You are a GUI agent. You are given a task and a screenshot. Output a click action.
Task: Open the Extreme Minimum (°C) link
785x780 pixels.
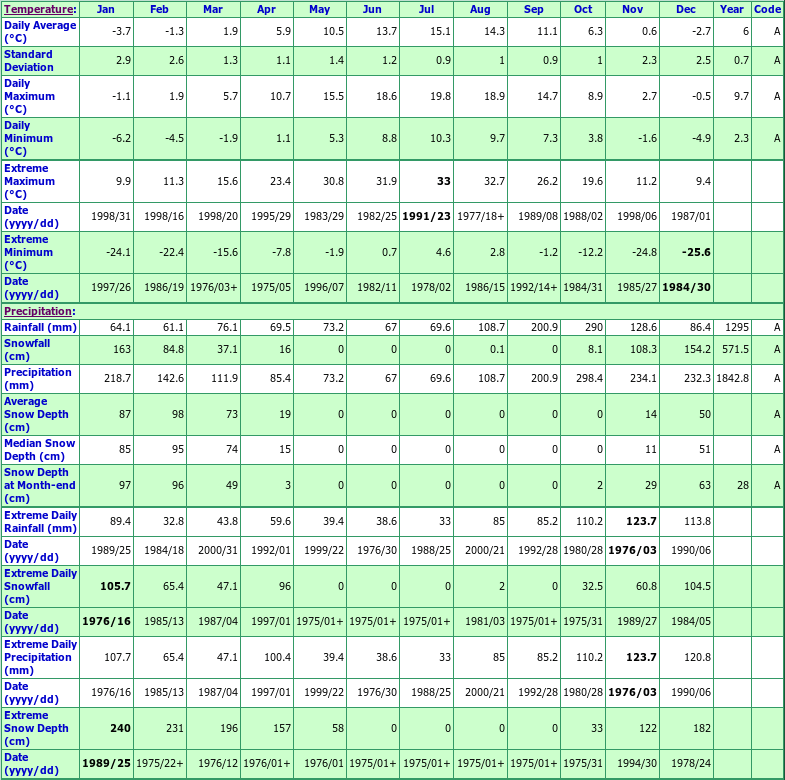tap(29, 252)
